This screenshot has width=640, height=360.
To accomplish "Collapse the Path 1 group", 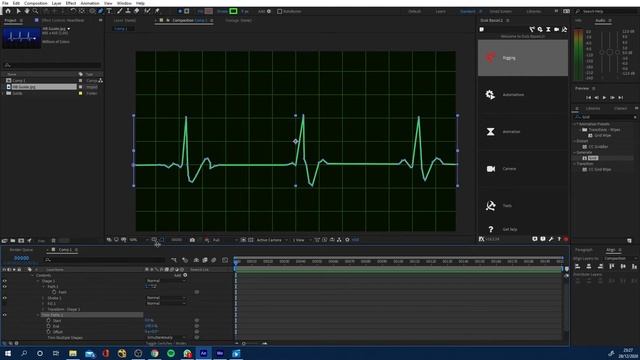I will click(44, 287).
